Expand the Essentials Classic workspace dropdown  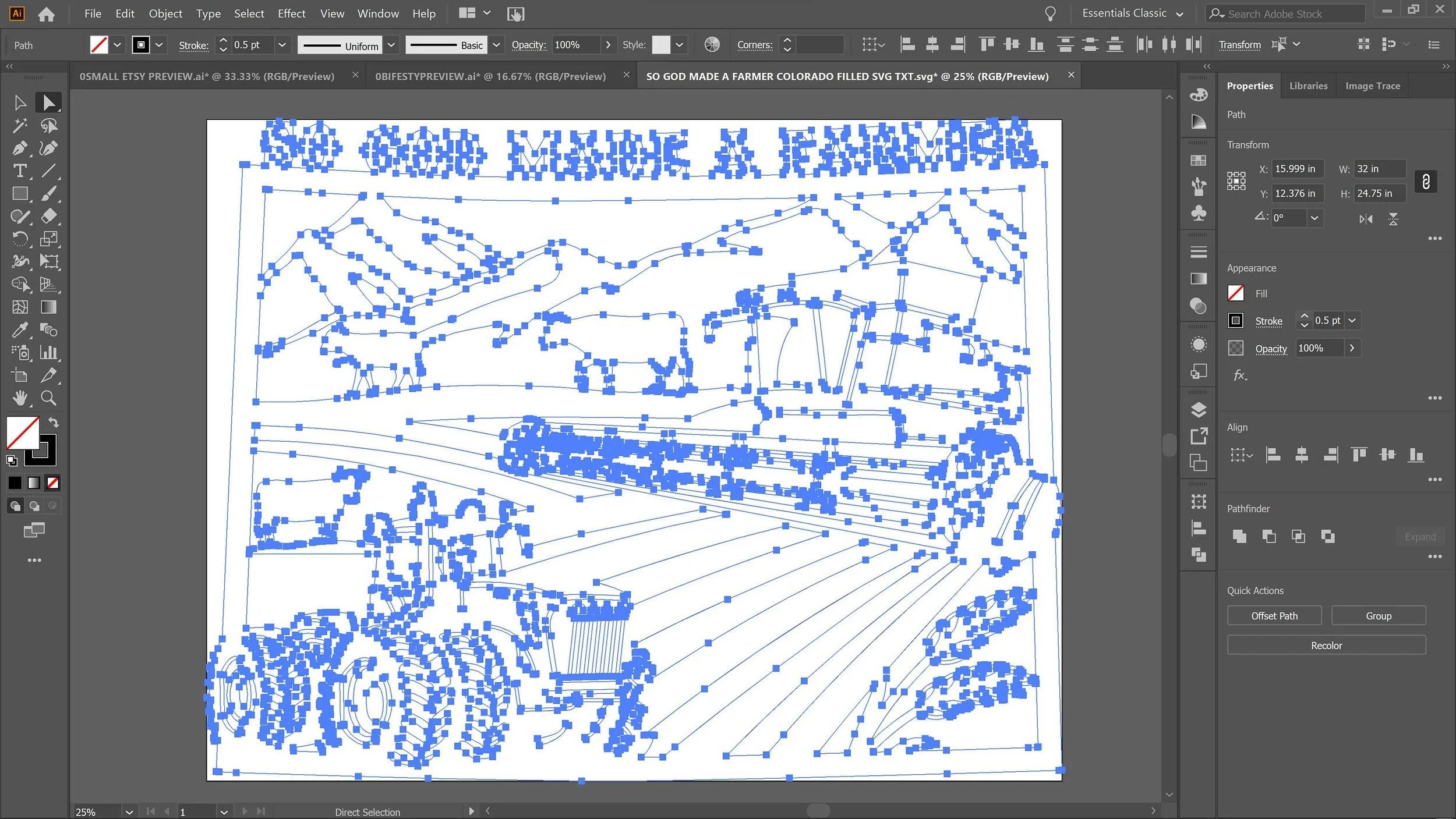click(x=1179, y=14)
